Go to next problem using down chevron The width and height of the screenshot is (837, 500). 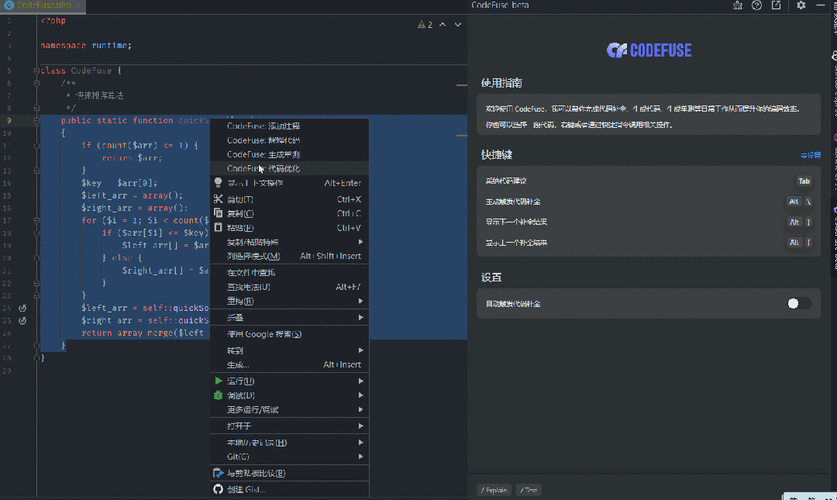[457, 25]
